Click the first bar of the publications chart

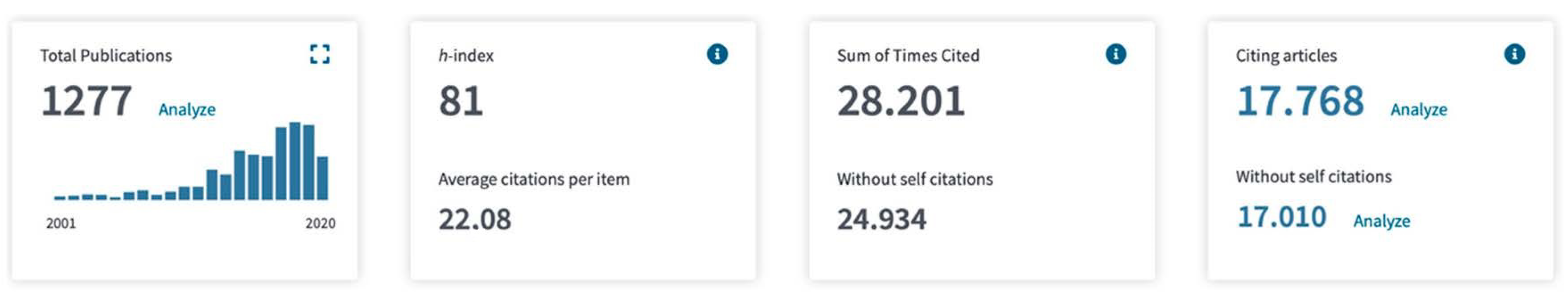[60, 198]
